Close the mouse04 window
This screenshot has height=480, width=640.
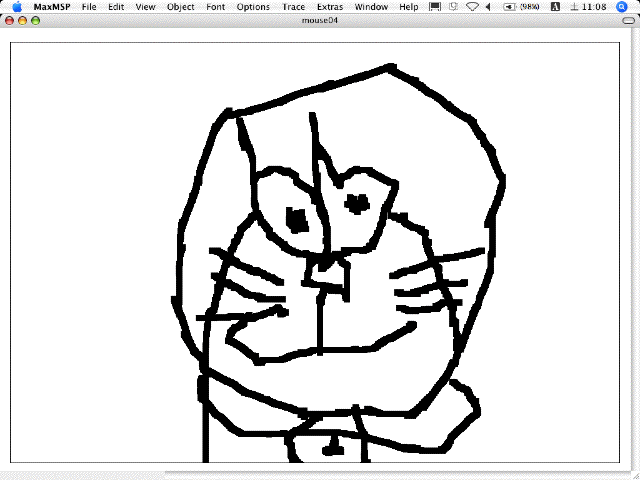[x=9, y=20]
